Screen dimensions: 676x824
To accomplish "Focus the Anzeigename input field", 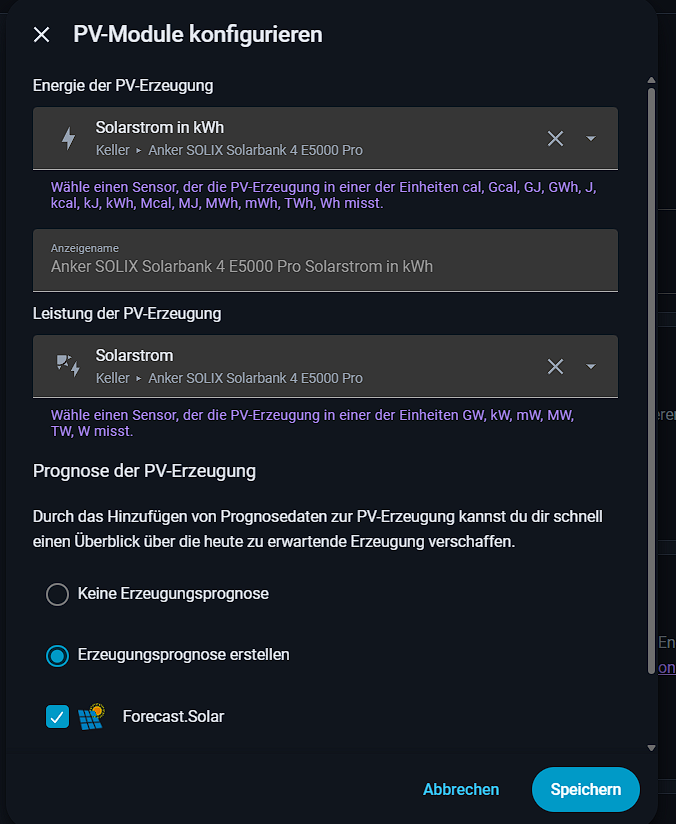I will 325,260.
